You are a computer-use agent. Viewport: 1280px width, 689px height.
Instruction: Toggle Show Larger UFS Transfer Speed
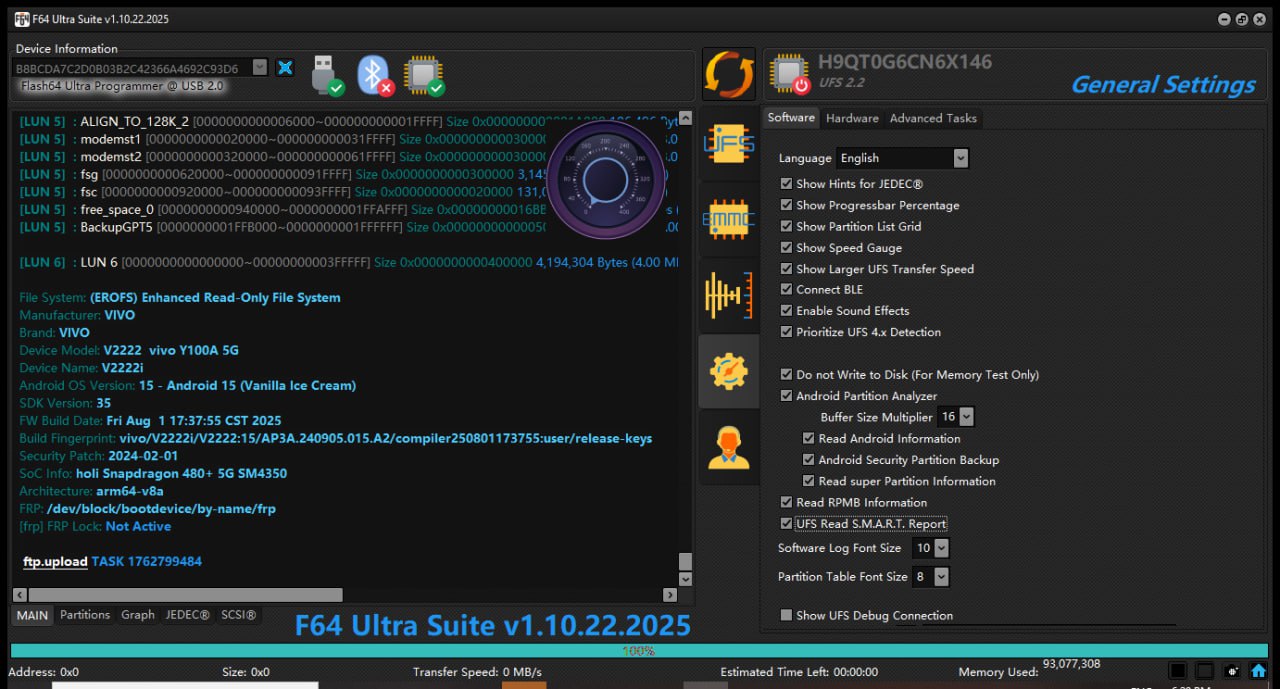click(x=786, y=269)
